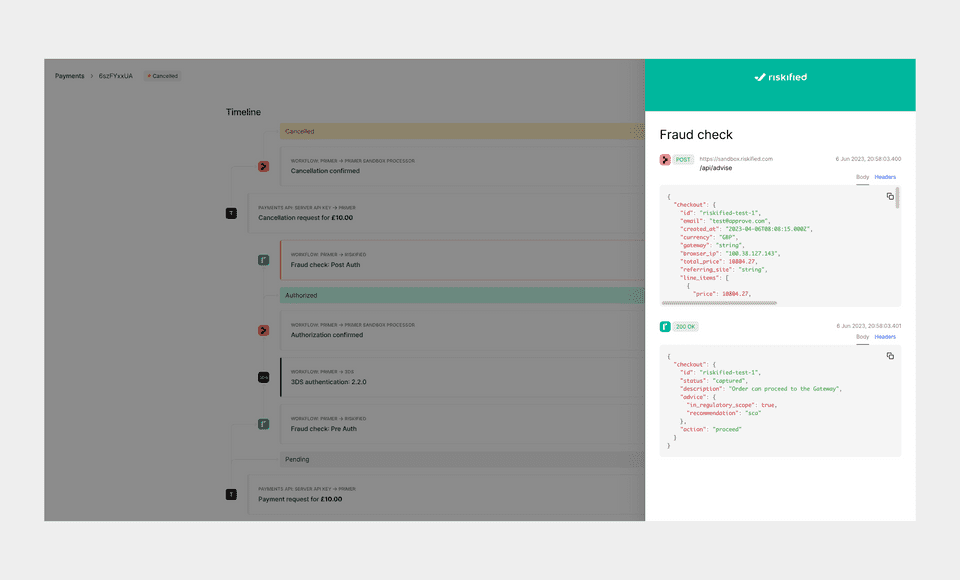The image size is (960, 580).
Task: Click the Cancelled status bar in the timeline
Action: coord(462,131)
